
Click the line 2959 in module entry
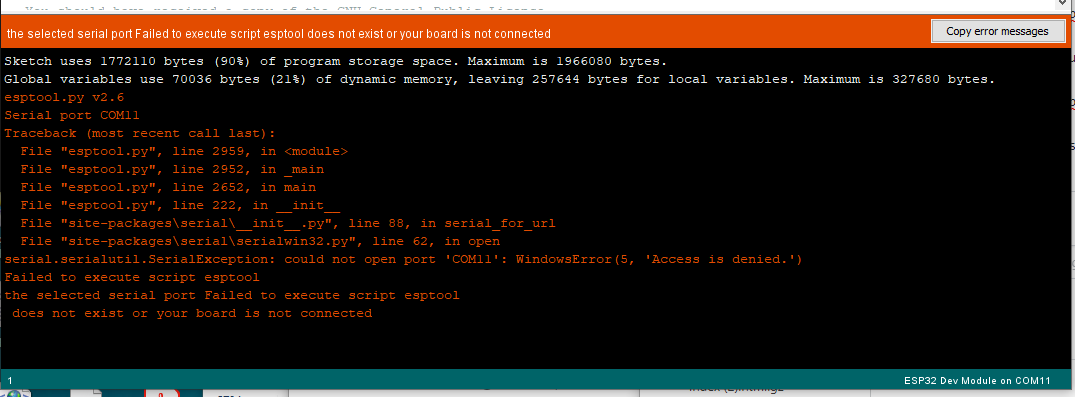point(184,152)
